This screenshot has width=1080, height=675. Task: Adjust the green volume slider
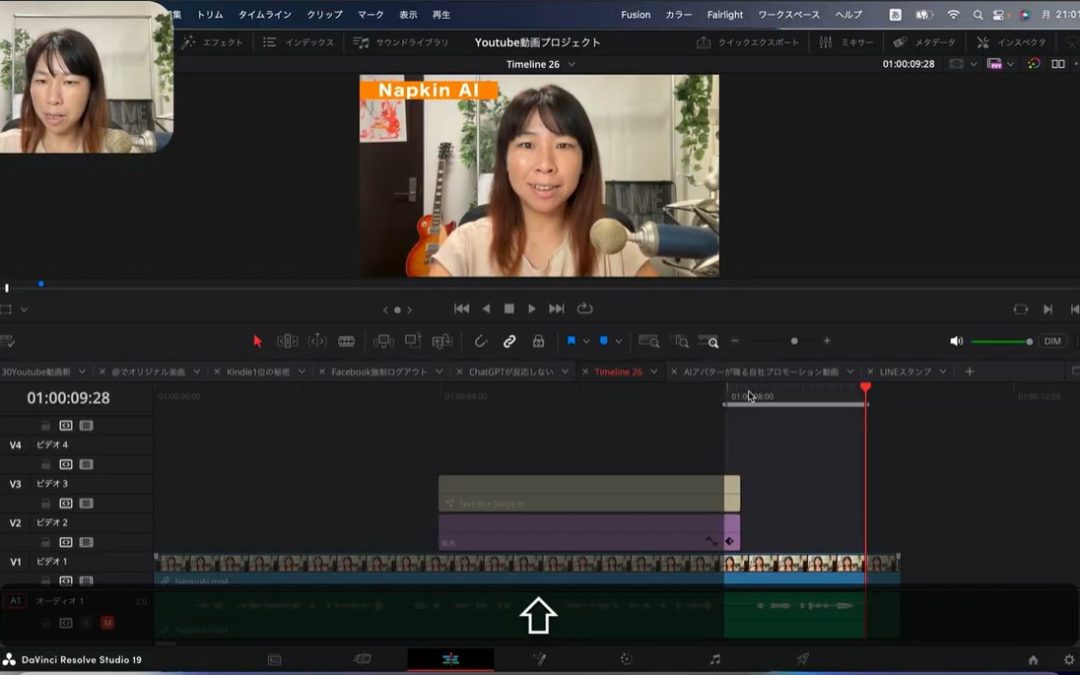click(x=1000, y=341)
